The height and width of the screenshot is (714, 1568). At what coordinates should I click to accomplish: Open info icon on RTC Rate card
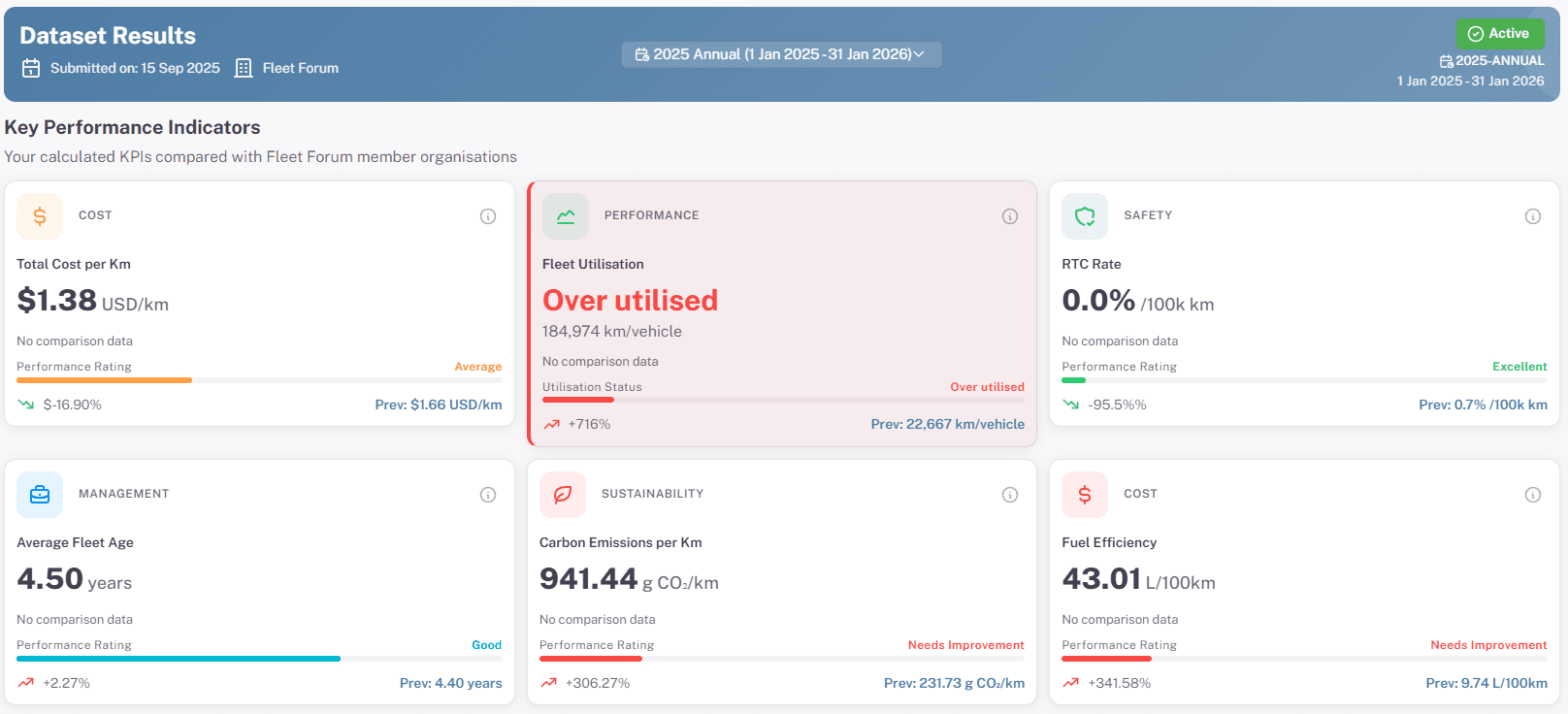[x=1533, y=216]
